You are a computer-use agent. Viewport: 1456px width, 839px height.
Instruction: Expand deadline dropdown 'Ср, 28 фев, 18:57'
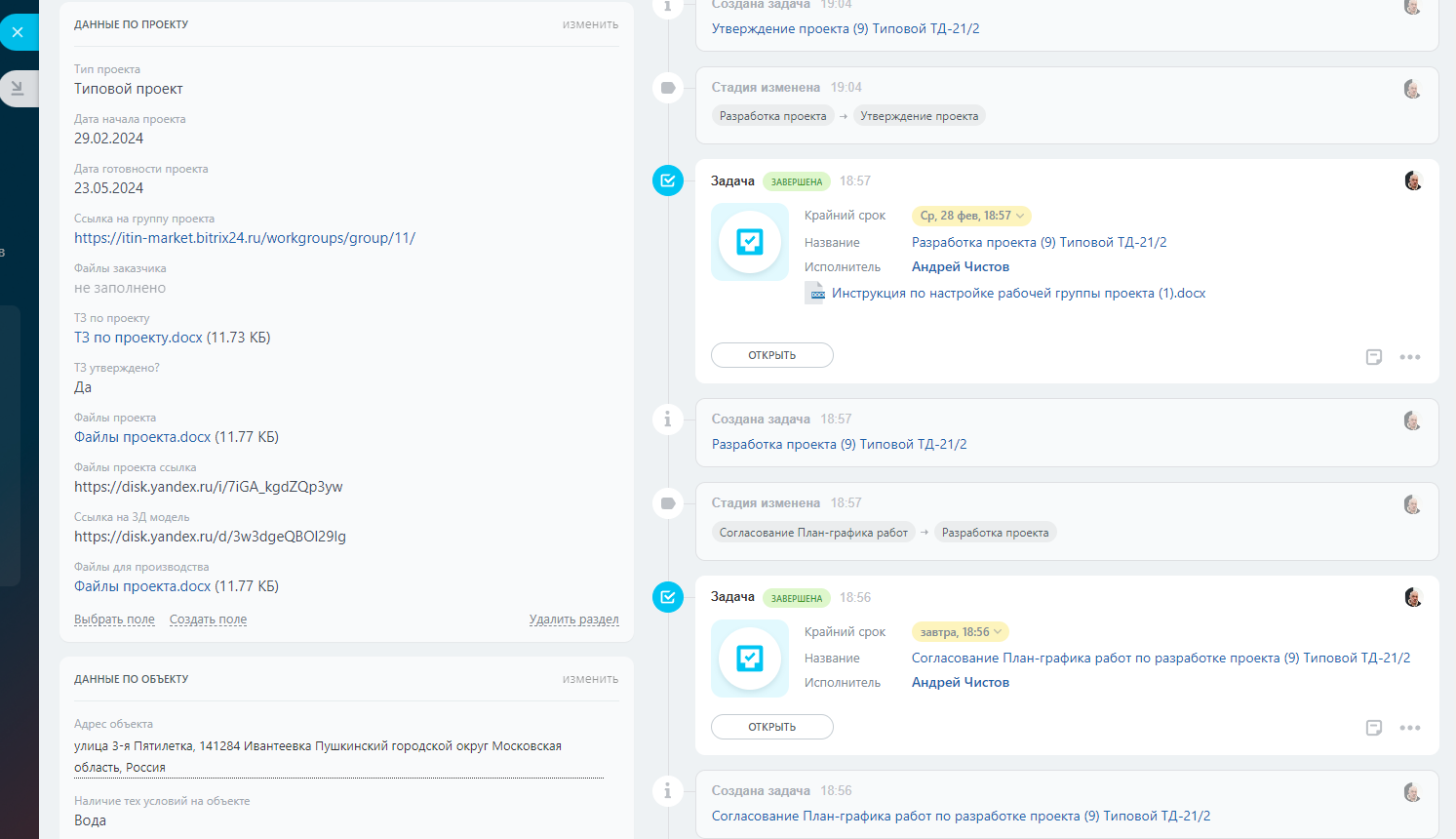point(971,216)
